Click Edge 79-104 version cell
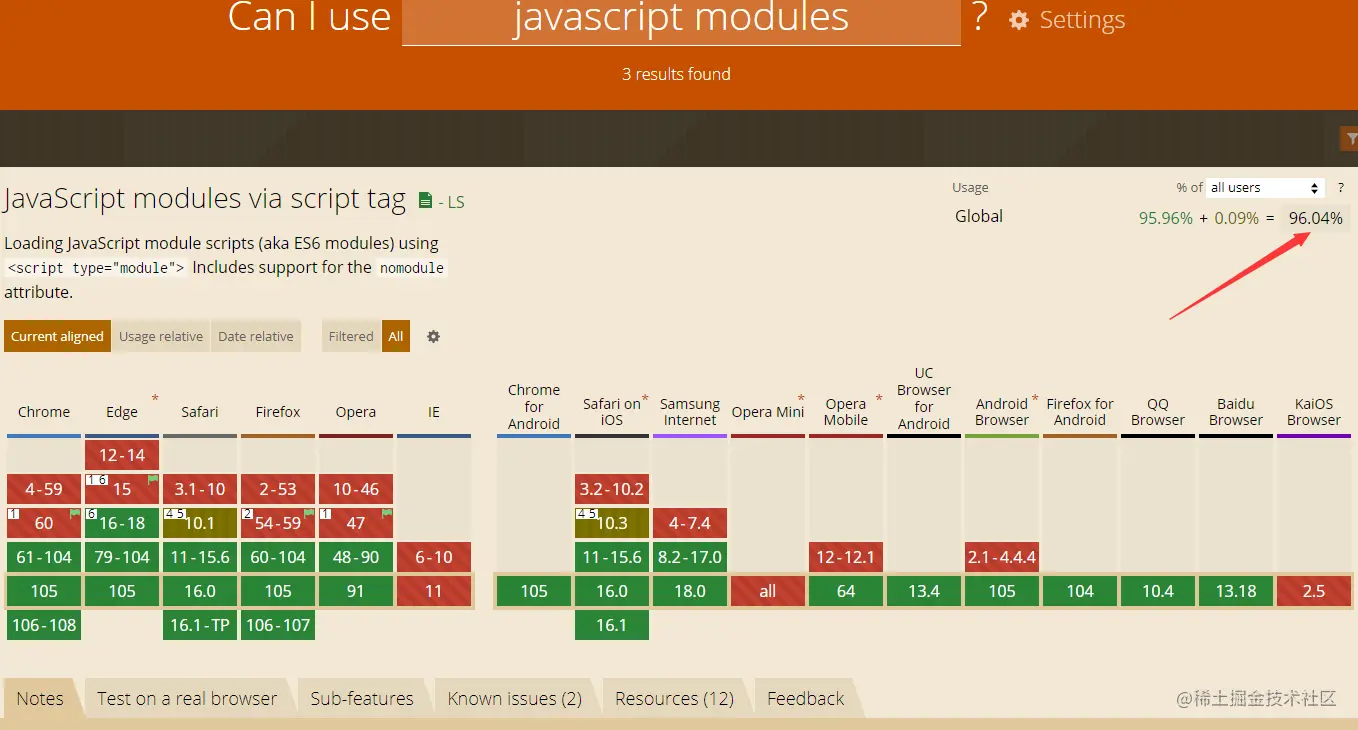Image resolution: width=1358 pixels, height=730 pixels. [x=122, y=557]
